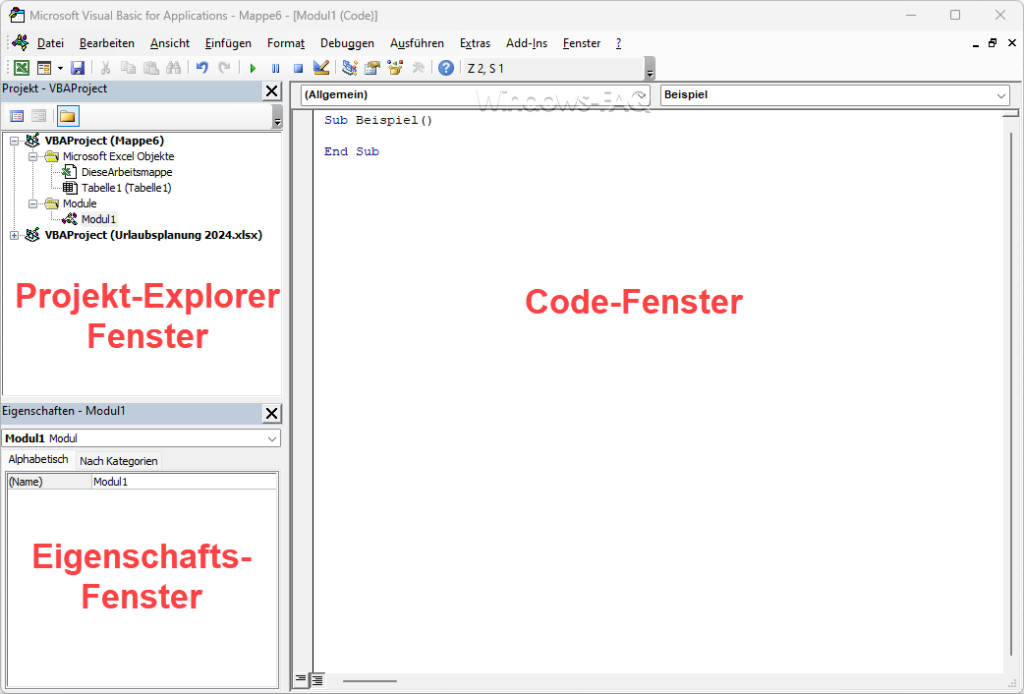The width and height of the screenshot is (1024, 694).
Task: Open the (Allgemein) object dropdown
Action: click(641, 95)
